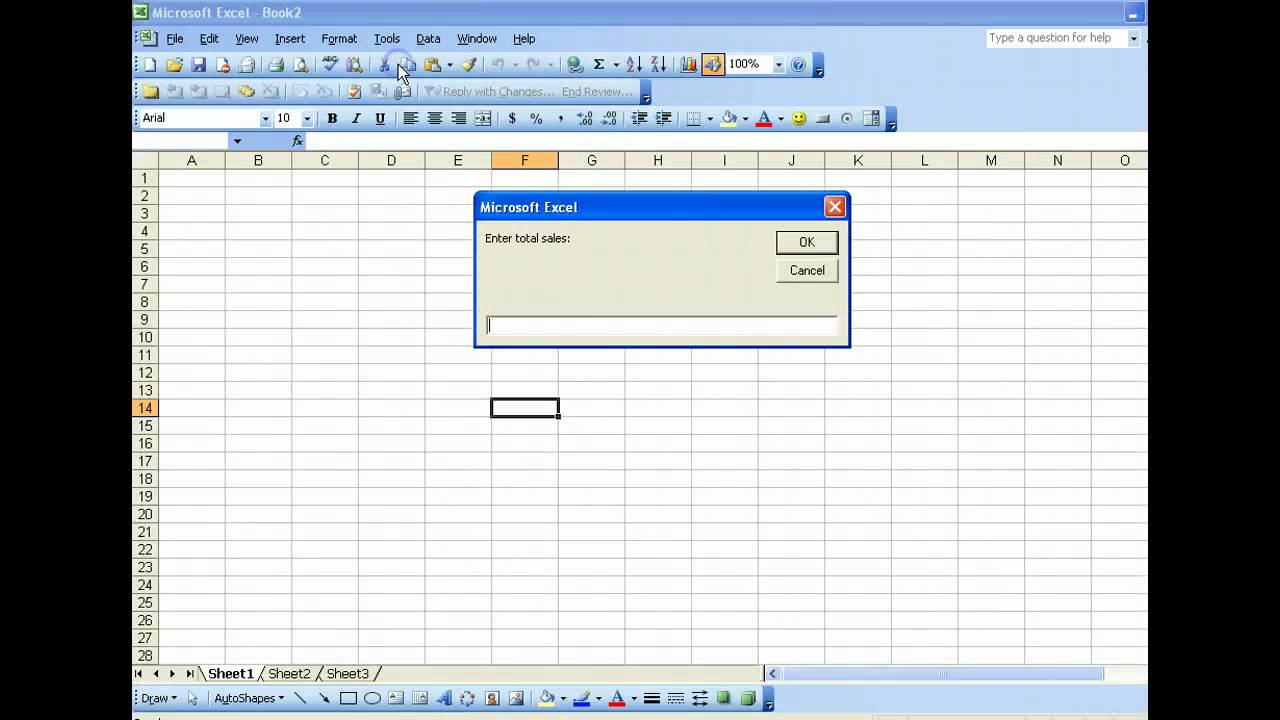Launch the Chart Wizard icon
Viewport: 1280px width, 720px height.
pyautogui.click(x=688, y=65)
